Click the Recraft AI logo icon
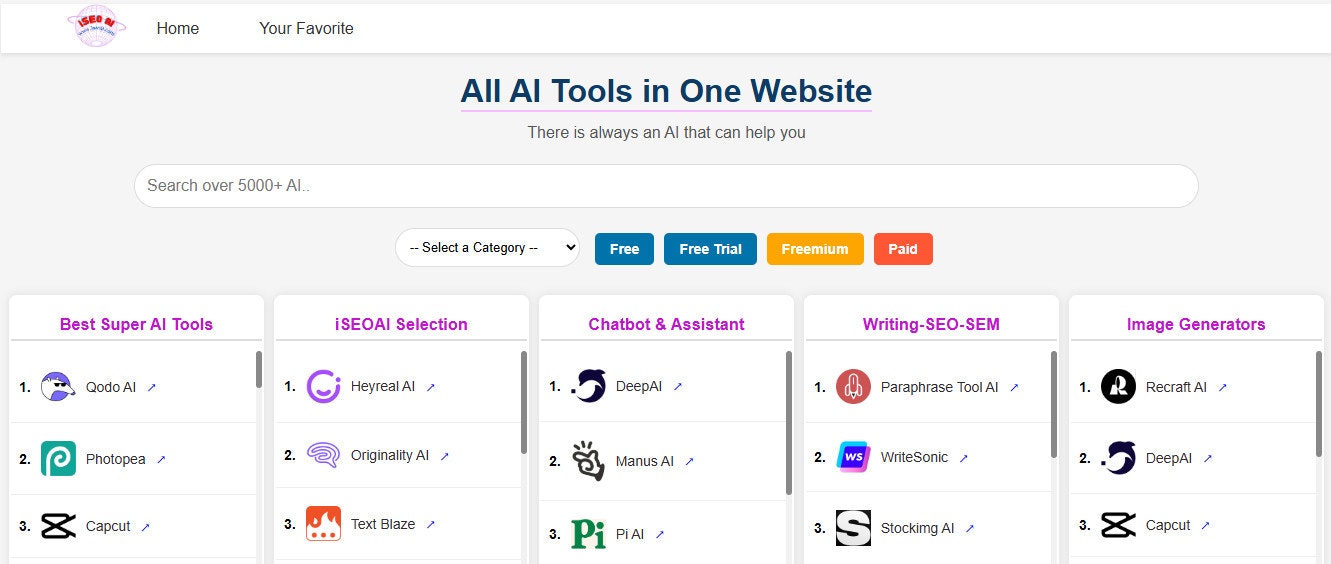 click(1118, 386)
